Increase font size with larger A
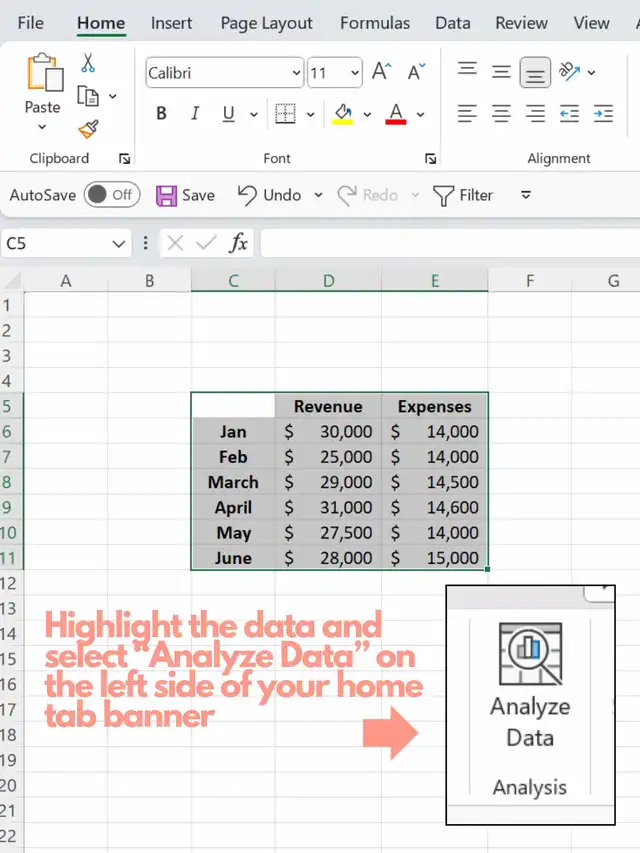The image size is (640, 853). 381,72
